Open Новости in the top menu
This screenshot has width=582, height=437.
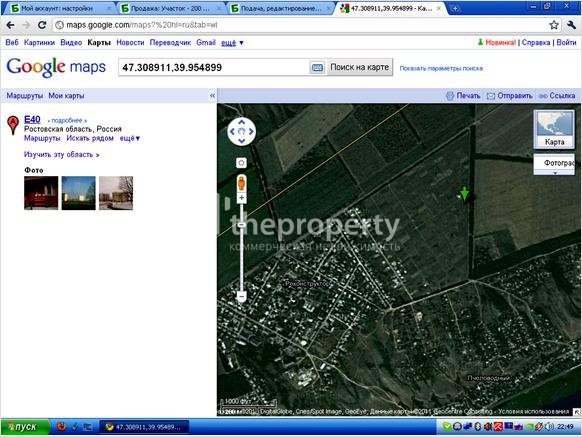tap(130, 43)
